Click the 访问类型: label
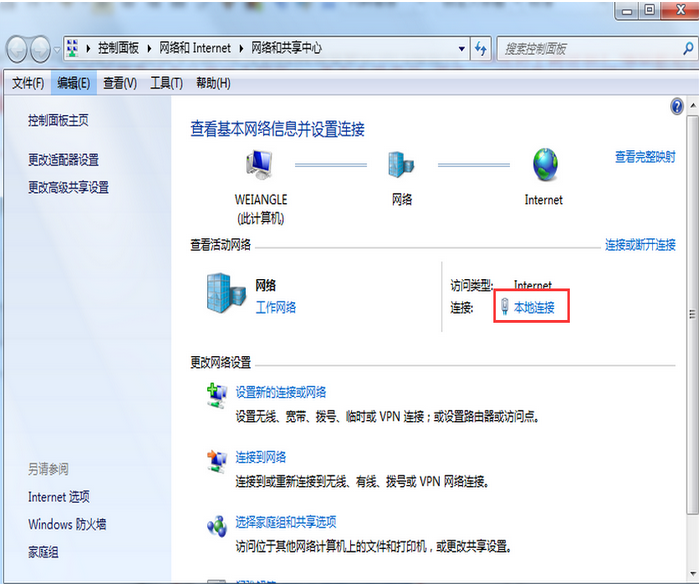This screenshot has height=584, width=700. pyautogui.click(x=471, y=285)
